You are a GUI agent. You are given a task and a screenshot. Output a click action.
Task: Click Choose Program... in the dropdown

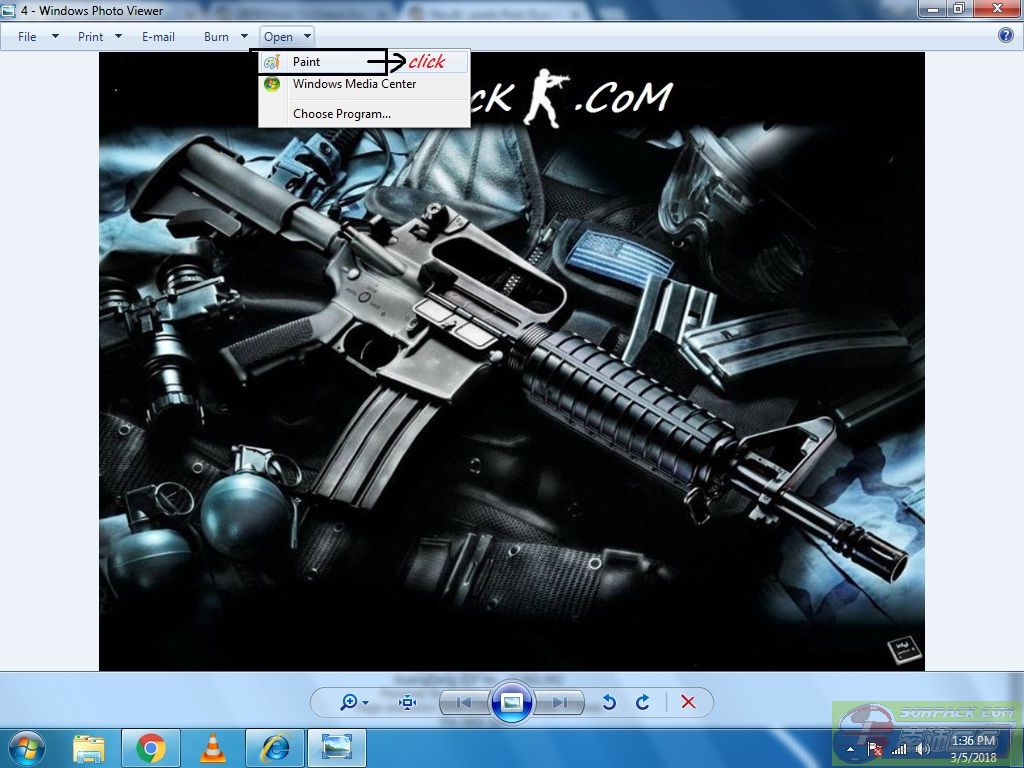point(342,114)
